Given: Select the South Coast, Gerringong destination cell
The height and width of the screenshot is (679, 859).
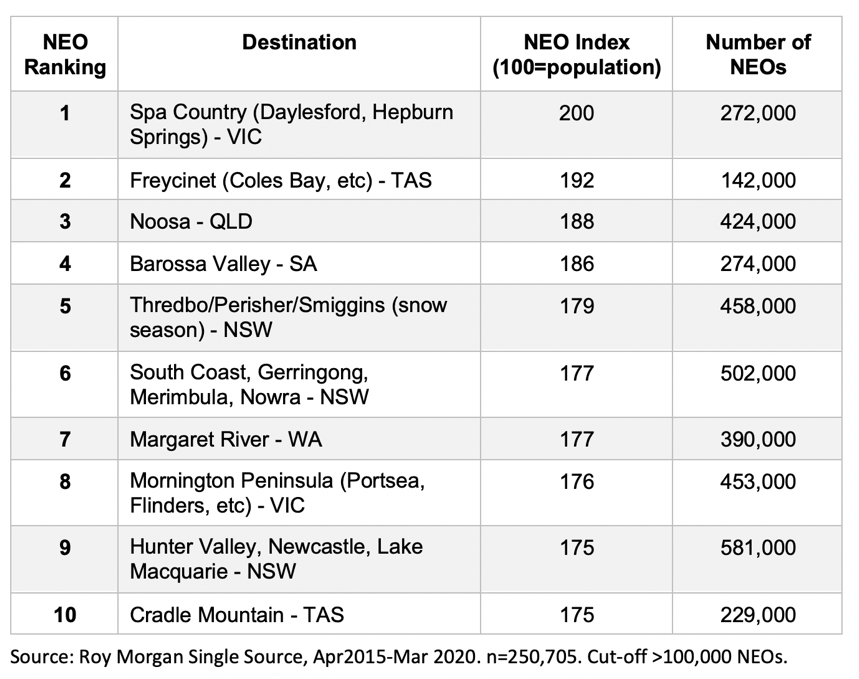Looking at the screenshot, I should click(249, 385).
